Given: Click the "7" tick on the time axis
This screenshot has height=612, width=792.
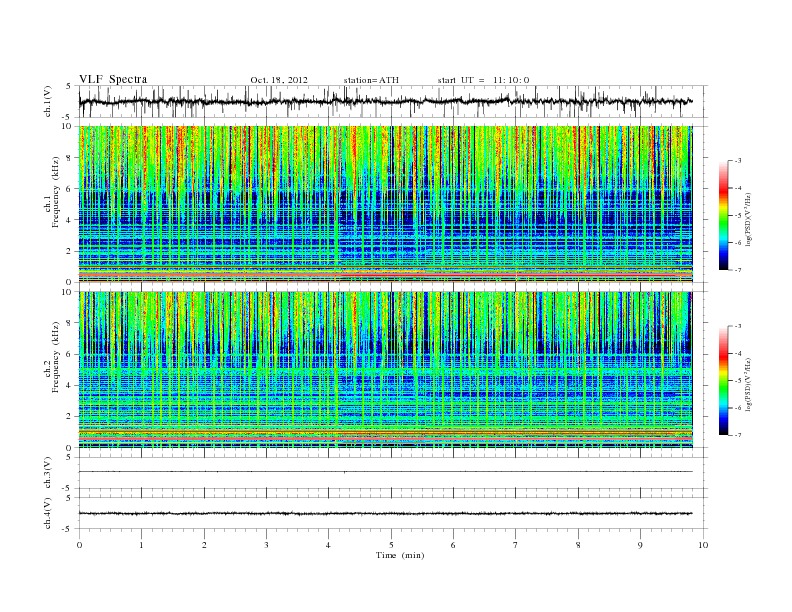Looking at the screenshot, I should tap(516, 545).
